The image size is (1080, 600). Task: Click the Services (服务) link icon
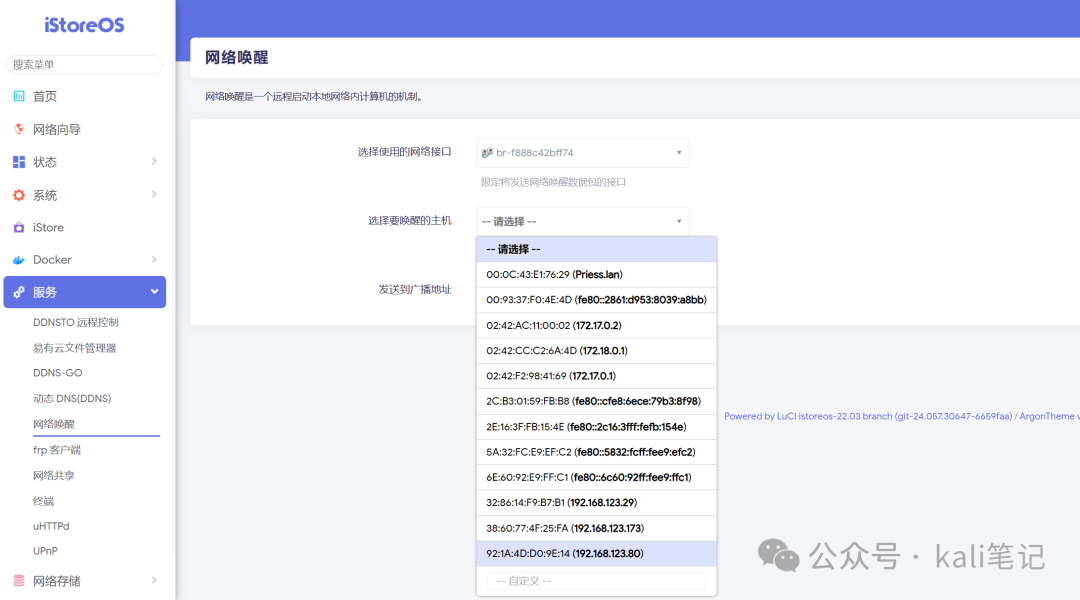click(18, 292)
